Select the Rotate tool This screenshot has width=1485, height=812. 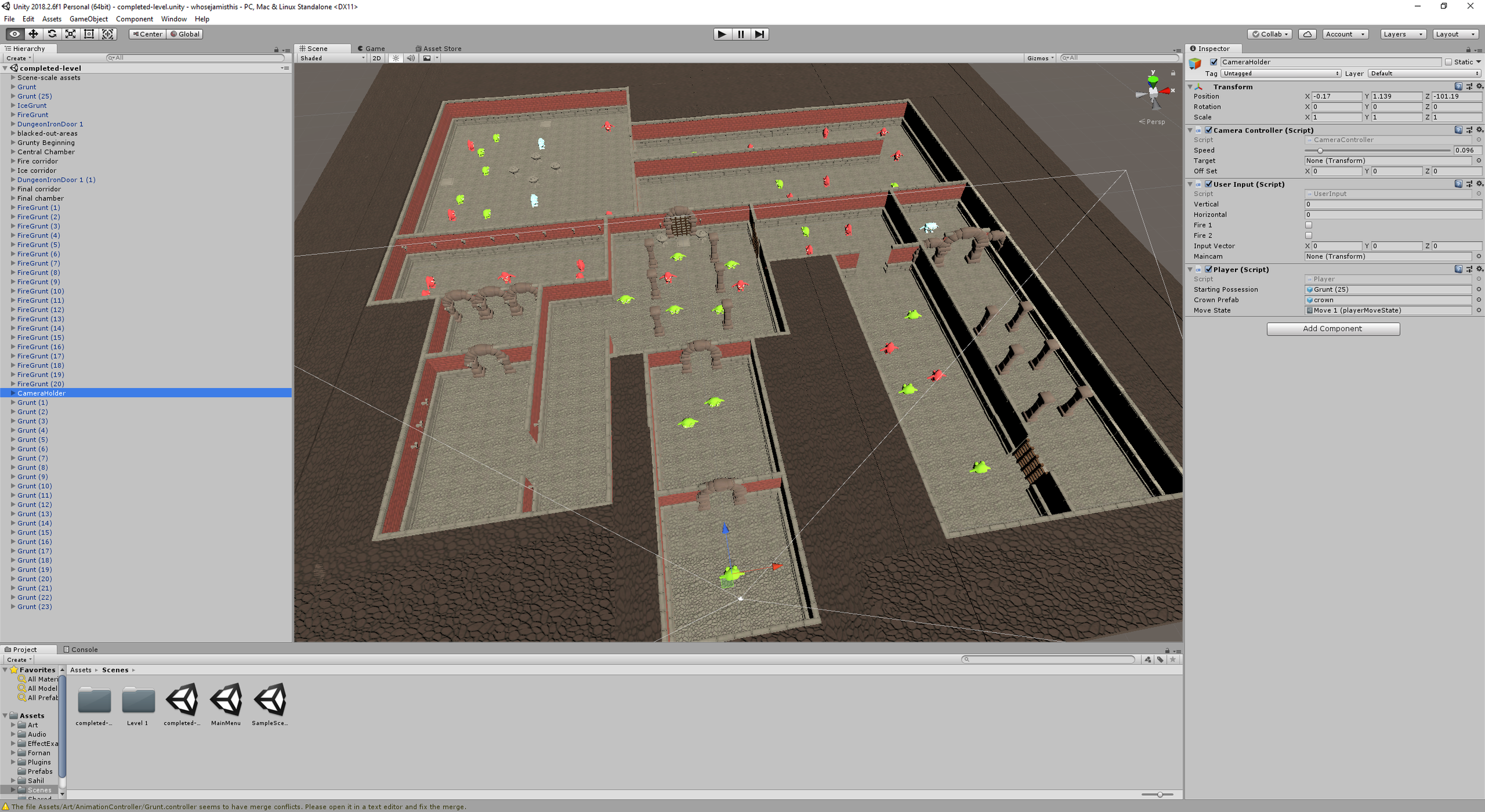(x=52, y=34)
